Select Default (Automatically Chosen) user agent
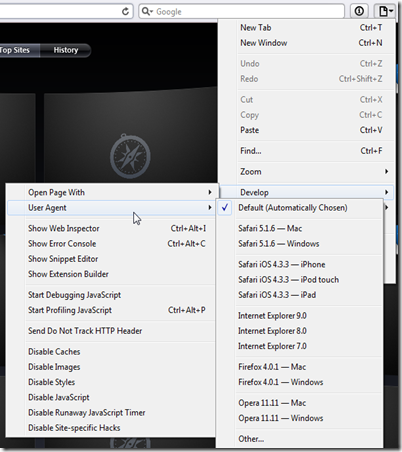402x452 pixels. click(300, 208)
